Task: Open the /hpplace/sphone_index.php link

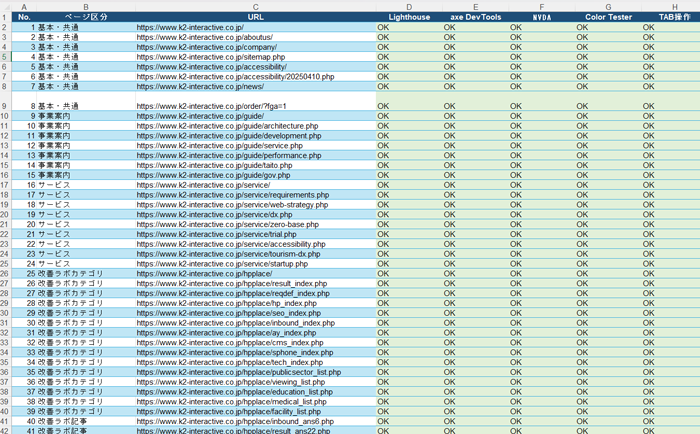Action: [235, 352]
